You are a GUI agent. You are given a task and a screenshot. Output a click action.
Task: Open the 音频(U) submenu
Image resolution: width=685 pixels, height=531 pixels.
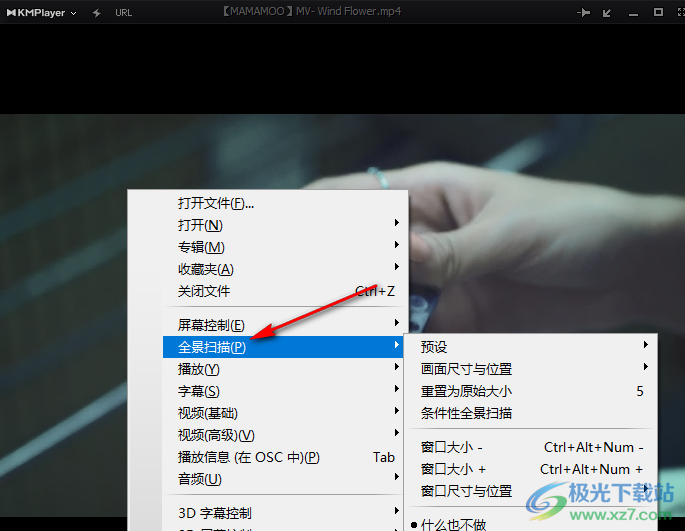pyautogui.click(x=283, y=479)
